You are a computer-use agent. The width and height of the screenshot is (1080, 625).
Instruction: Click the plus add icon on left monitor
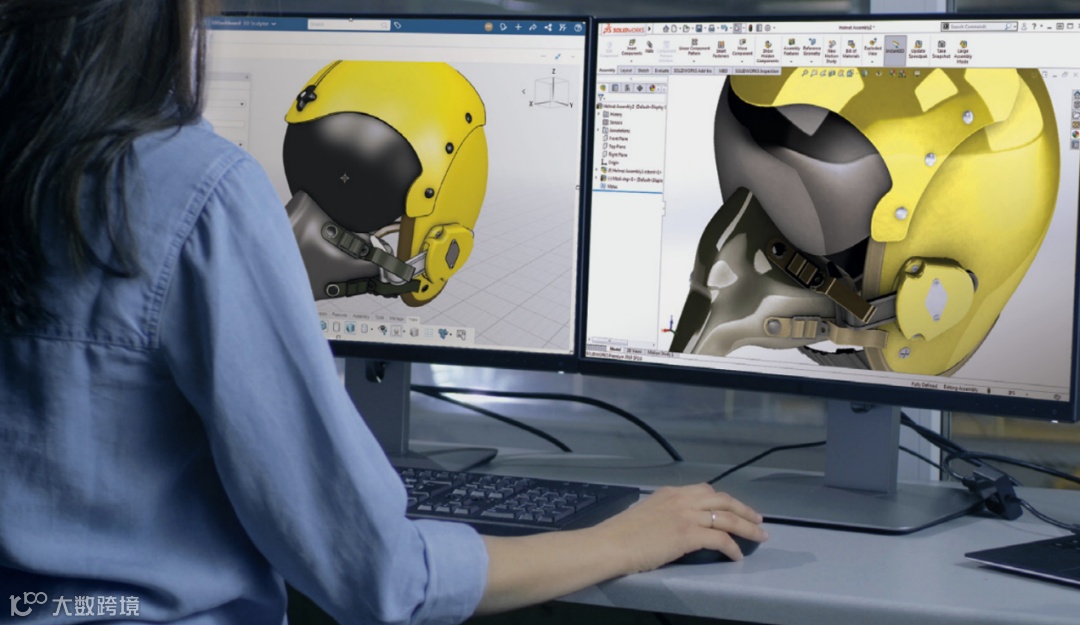tap(518, 27)
